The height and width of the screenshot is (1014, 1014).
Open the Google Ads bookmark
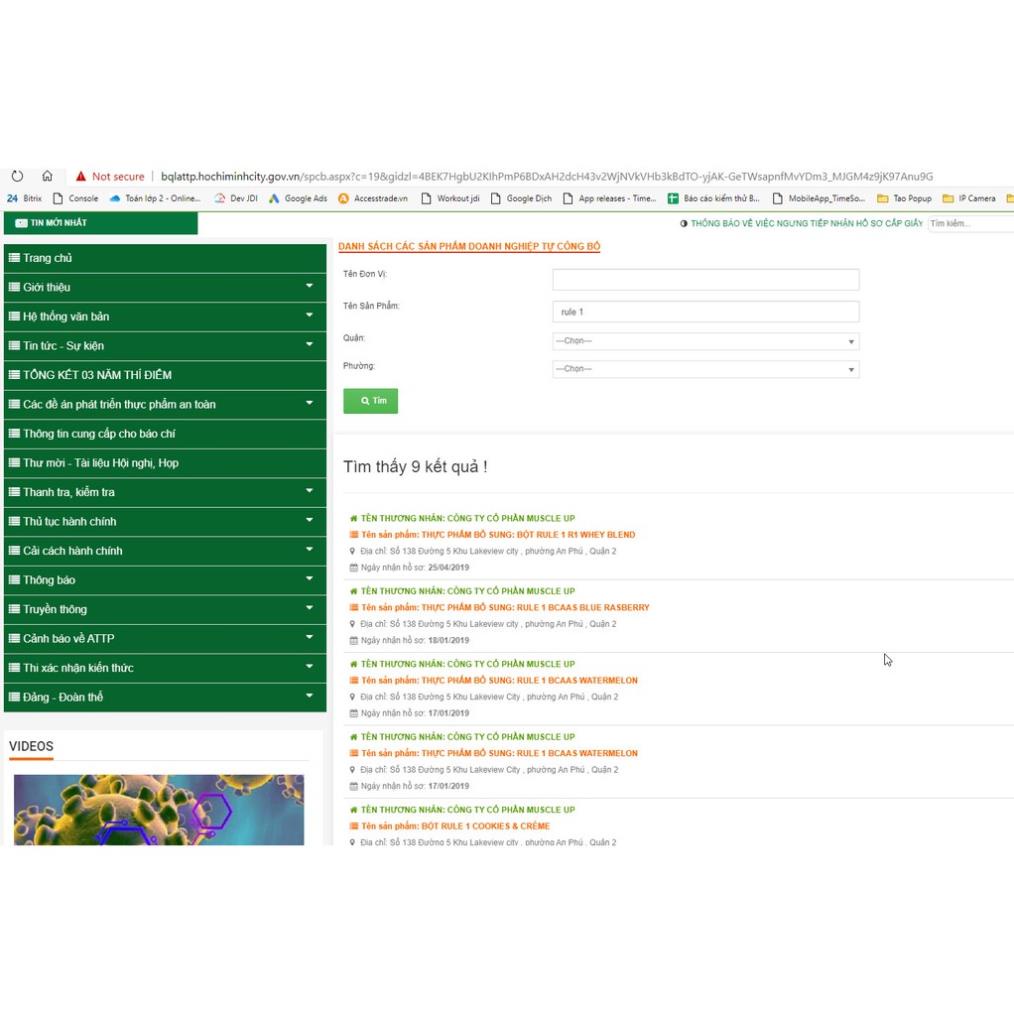point(297,199)
